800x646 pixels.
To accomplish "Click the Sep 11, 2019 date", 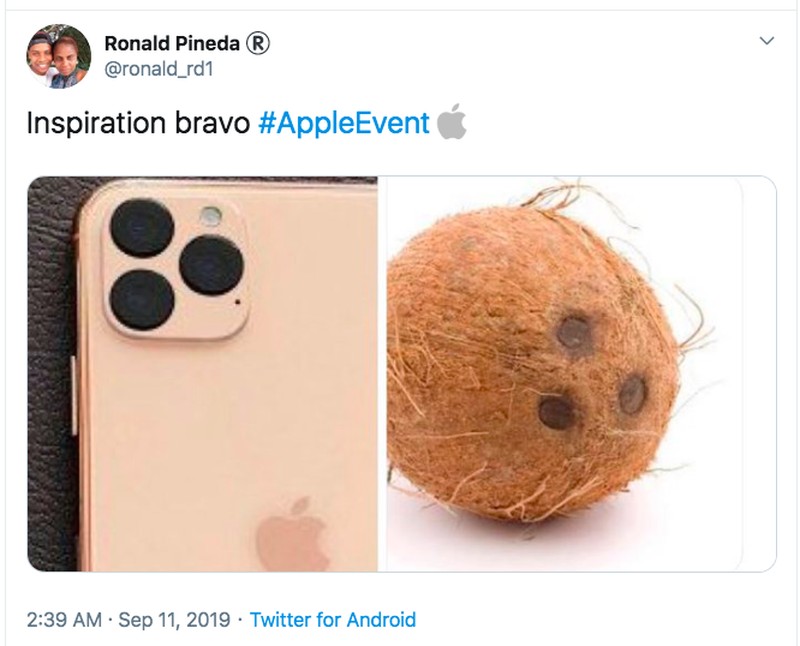I will [174, 620].
